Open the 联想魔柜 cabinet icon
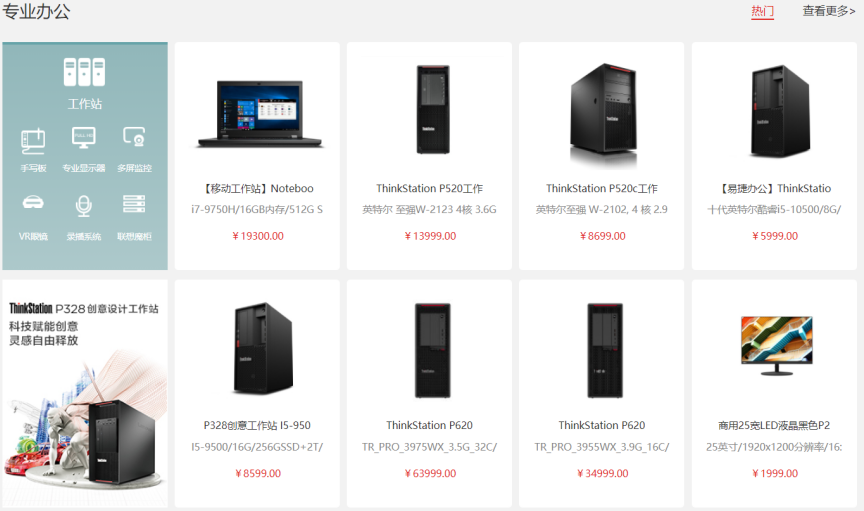 click(134, 204)
